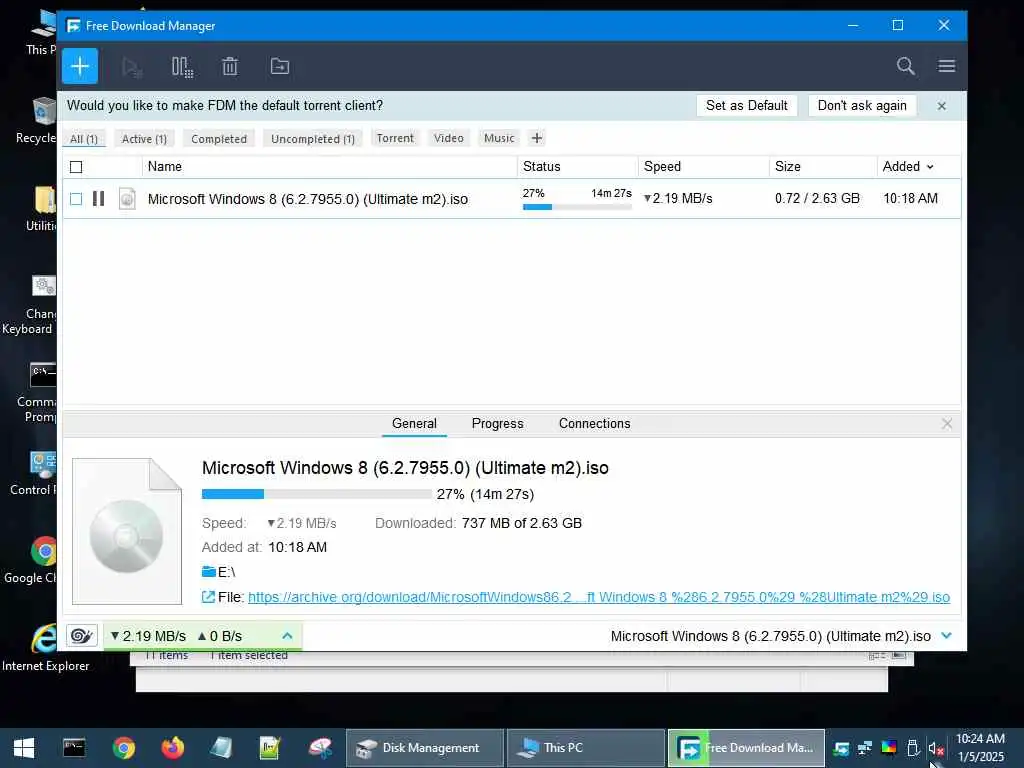
Task: Click the disc image file thumbnail
Action: [127, 531]
